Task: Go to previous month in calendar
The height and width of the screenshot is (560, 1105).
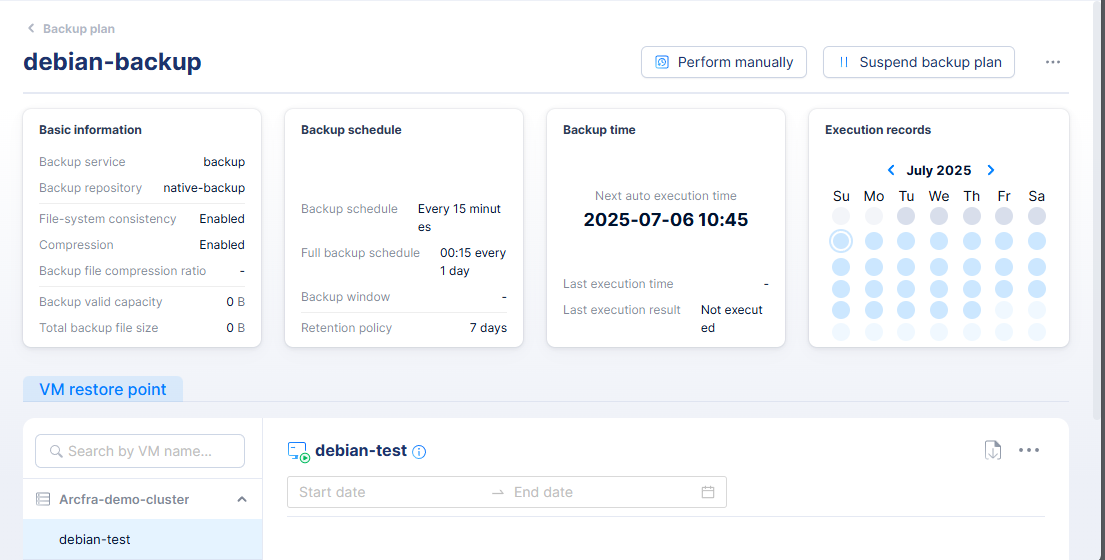Action: pyautogui.click(x=891, y=171)
